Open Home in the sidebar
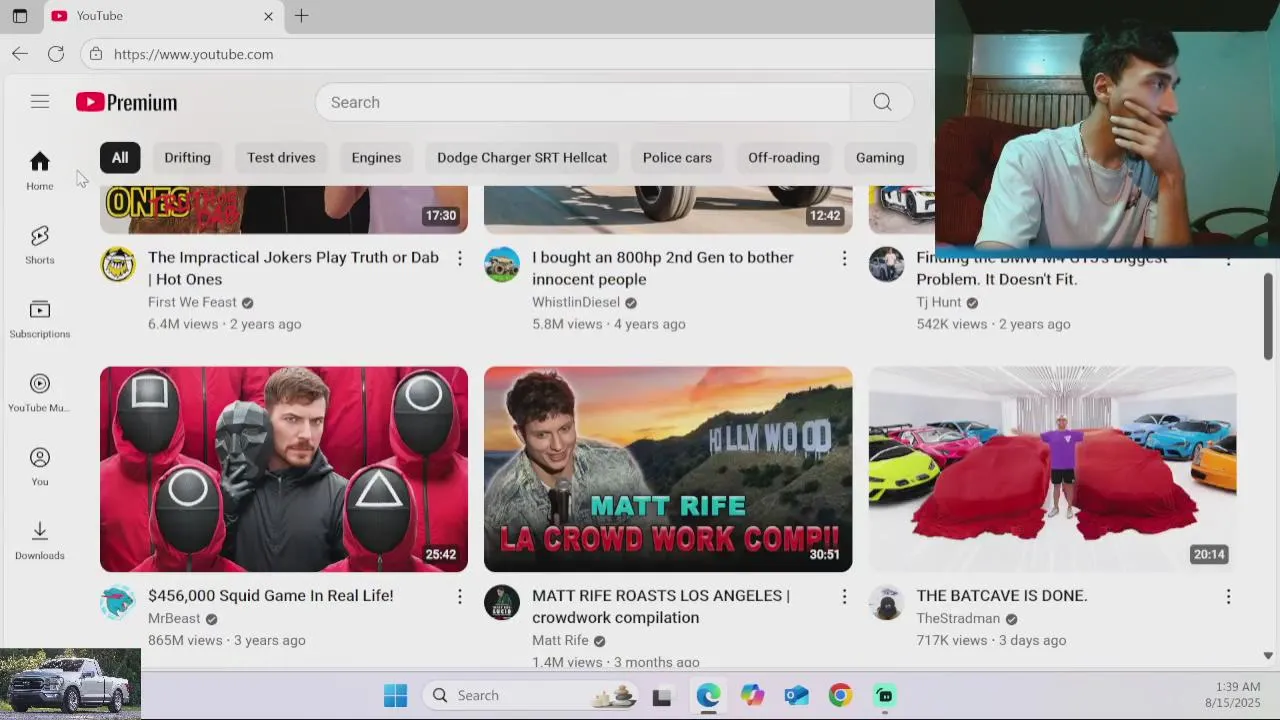Viewport: 1280px width, 720px height. click(x=40, y=170)
